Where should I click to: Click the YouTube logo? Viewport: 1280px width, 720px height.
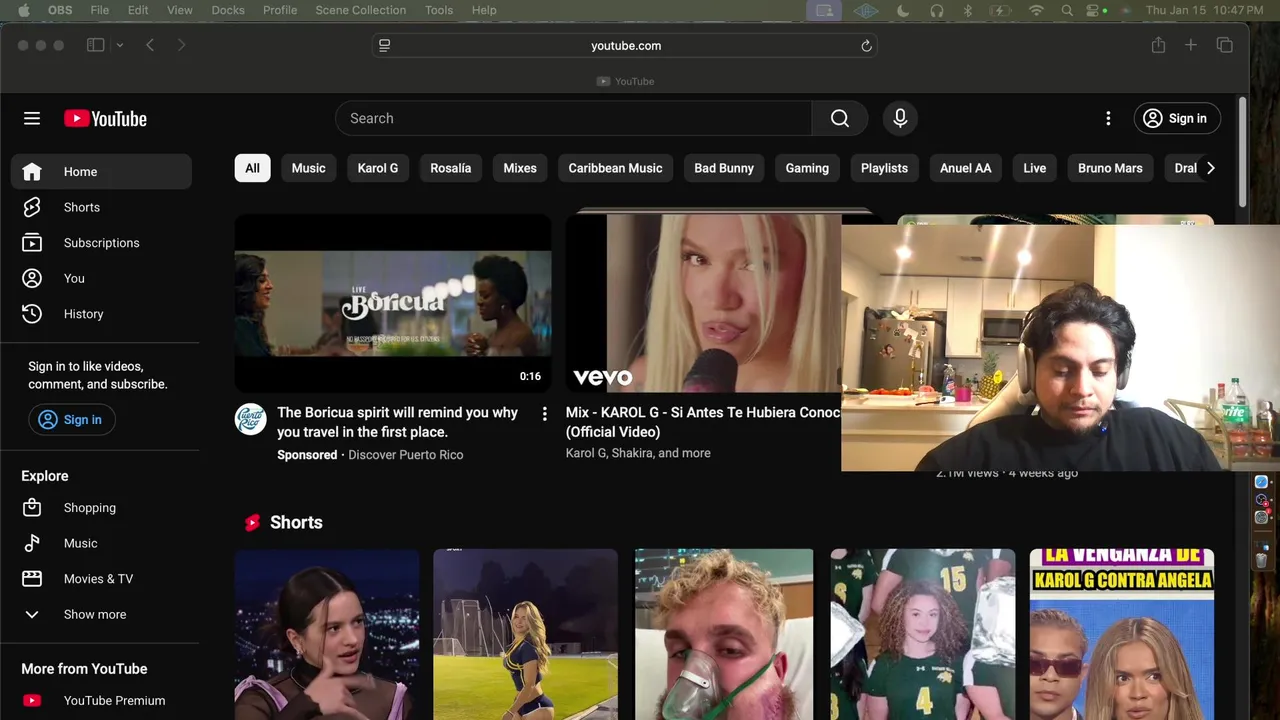click(105, 118)
